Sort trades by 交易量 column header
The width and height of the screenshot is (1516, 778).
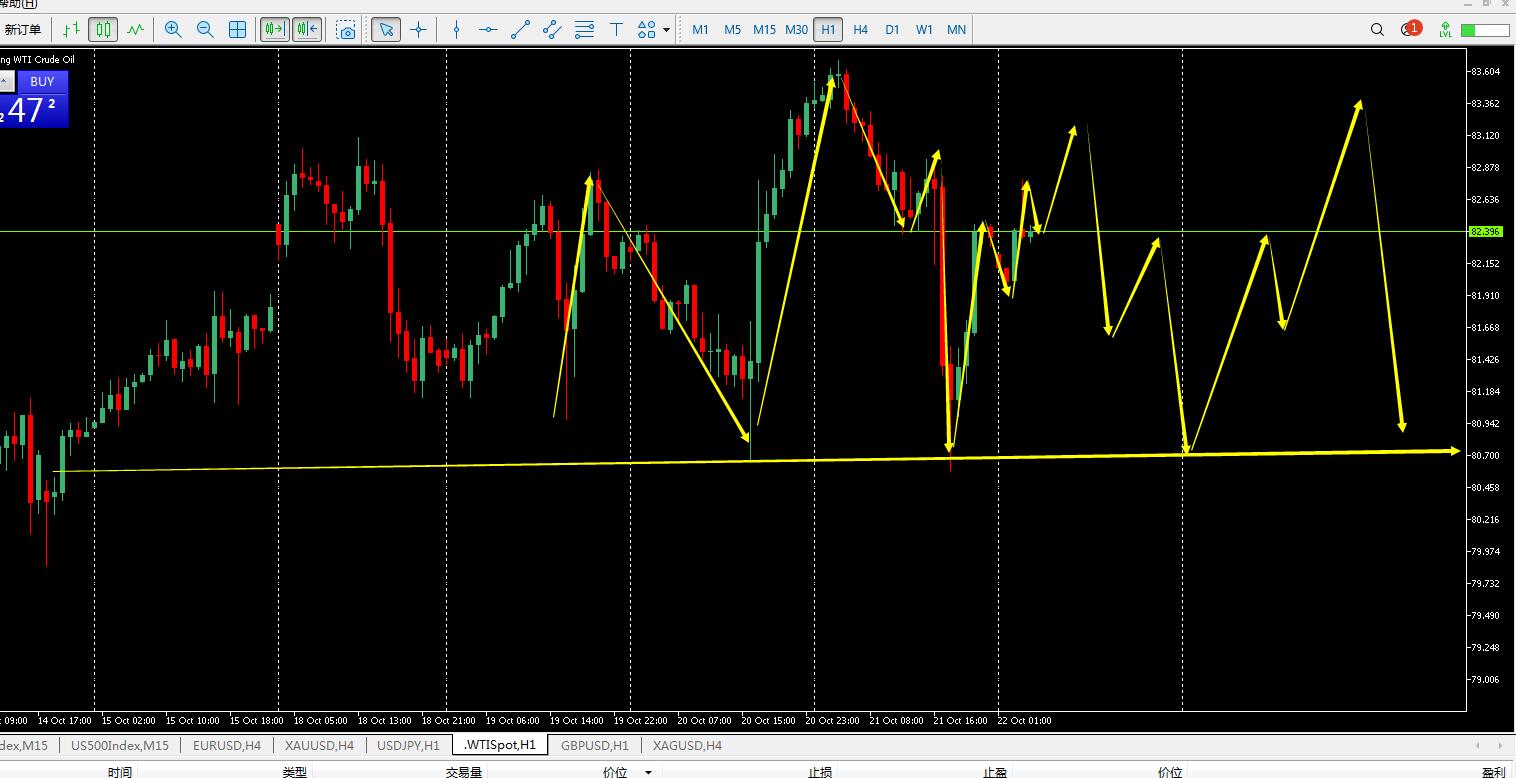[464, 772]
